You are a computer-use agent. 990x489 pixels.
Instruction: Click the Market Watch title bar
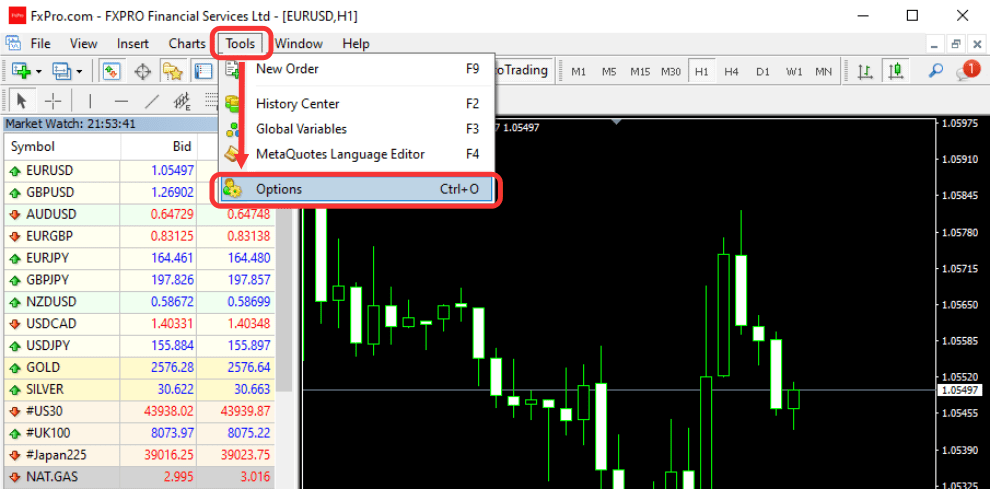[111, 124]
